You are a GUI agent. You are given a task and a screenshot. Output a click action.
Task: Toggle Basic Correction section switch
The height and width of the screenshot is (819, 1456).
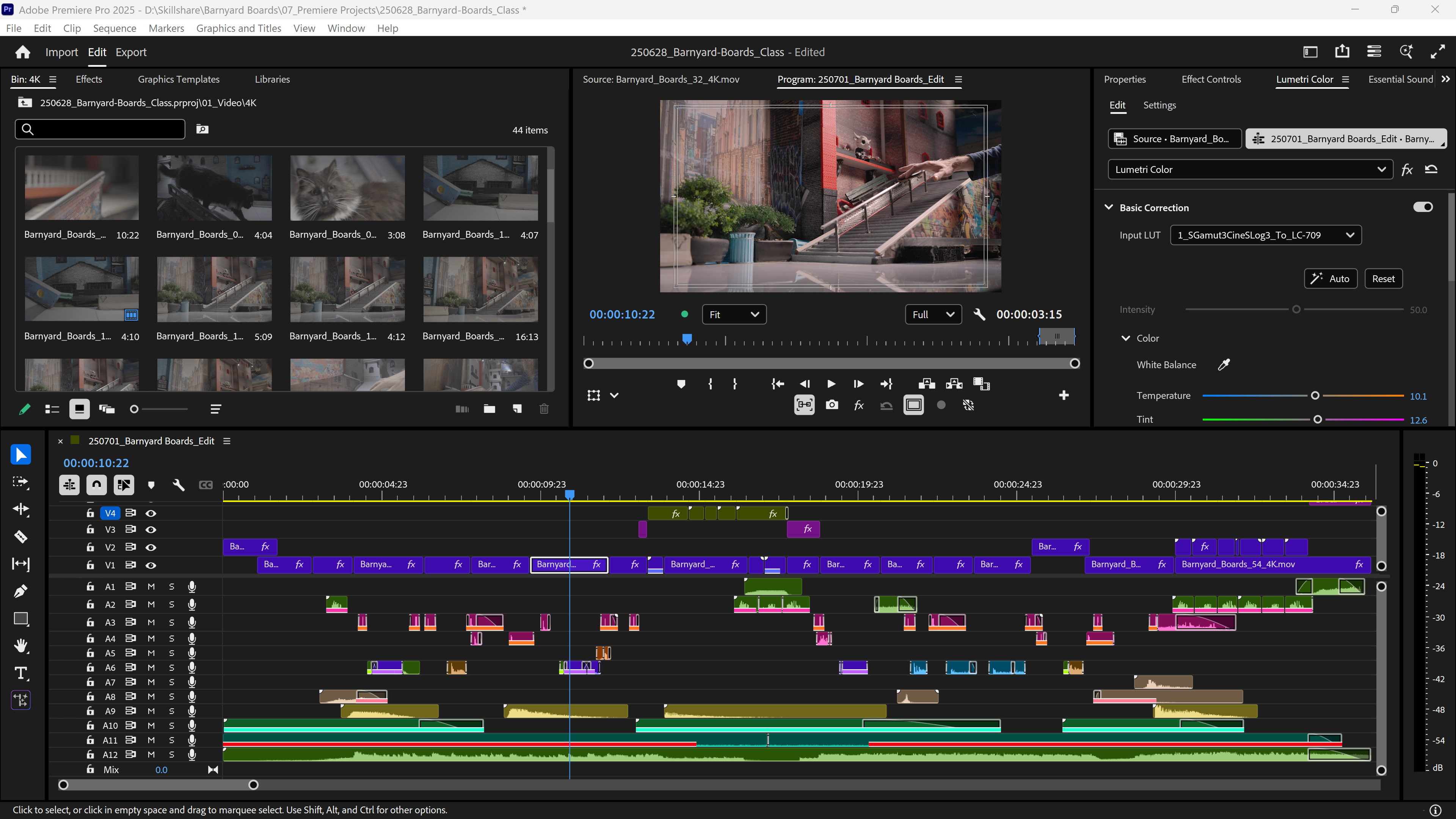pos(1423,207)
